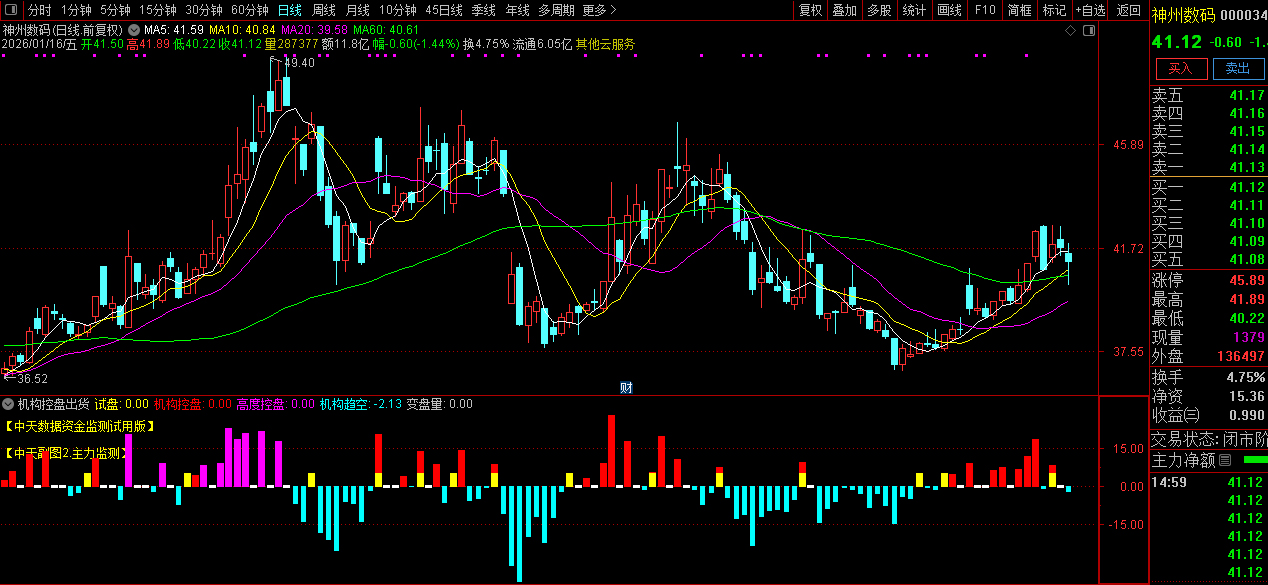The width and height of the screenshot is (1268, 585).
Task: Select the 60分钟 period tab
Action: pyautogui.click(x=249, y=10)
